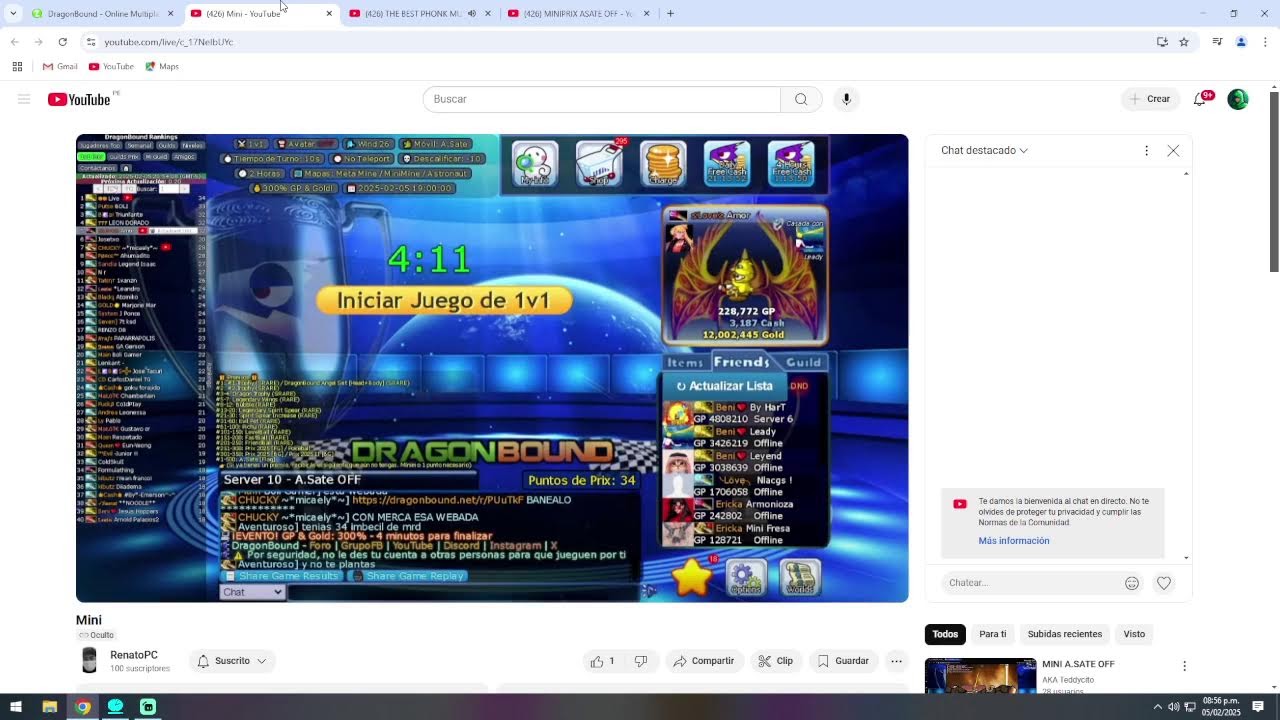Switch to THE BEST PHONK browser tab
1280x720 pixels.
[x=420, y=14]
